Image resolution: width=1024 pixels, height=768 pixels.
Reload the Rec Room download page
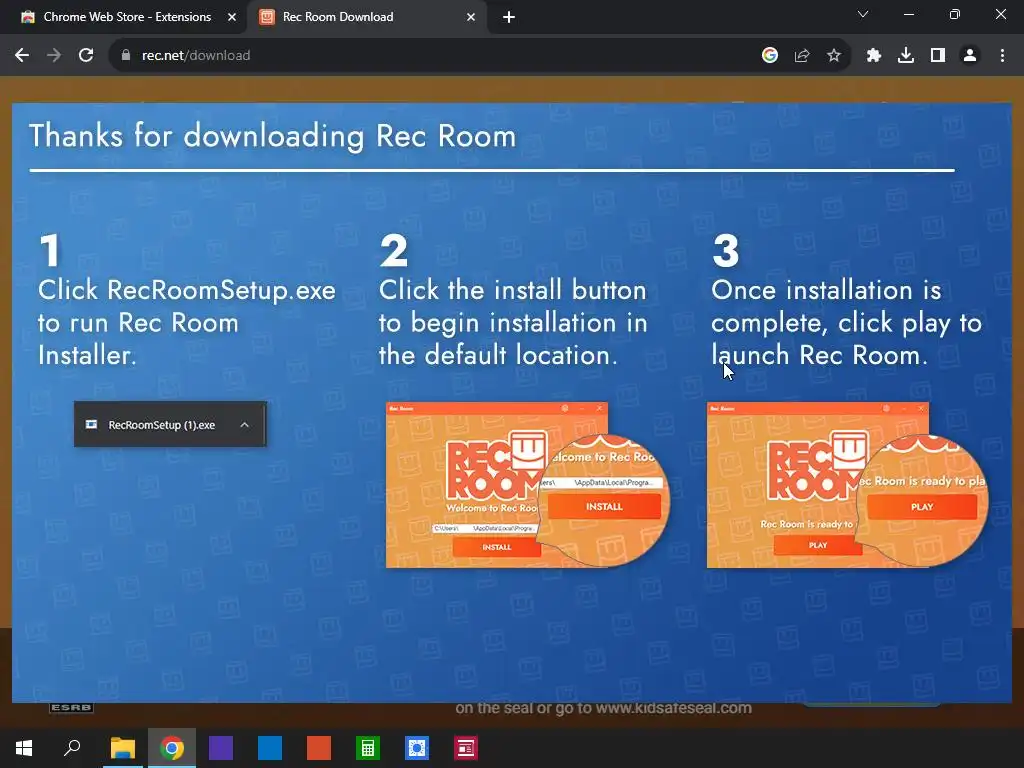click(86, 56)
